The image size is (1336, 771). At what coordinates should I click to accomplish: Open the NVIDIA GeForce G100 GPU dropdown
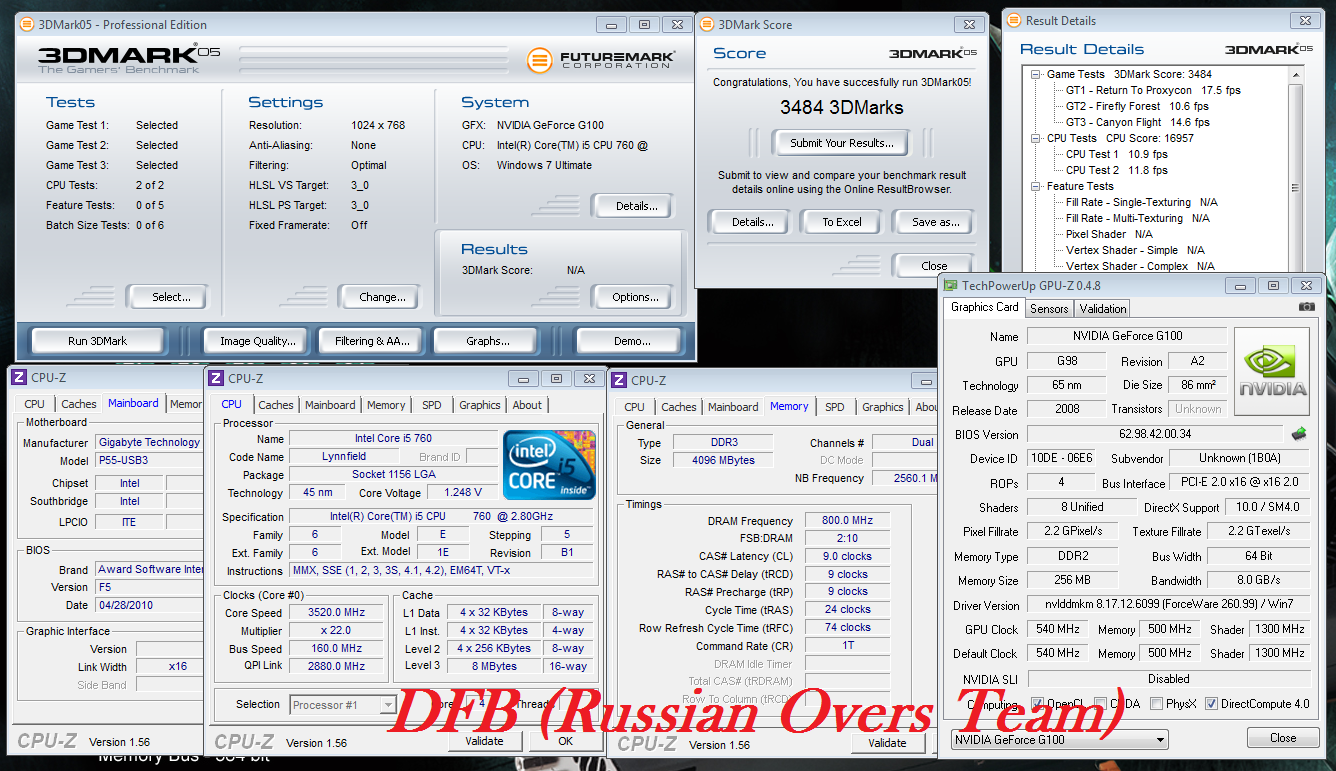point(1059,740)
